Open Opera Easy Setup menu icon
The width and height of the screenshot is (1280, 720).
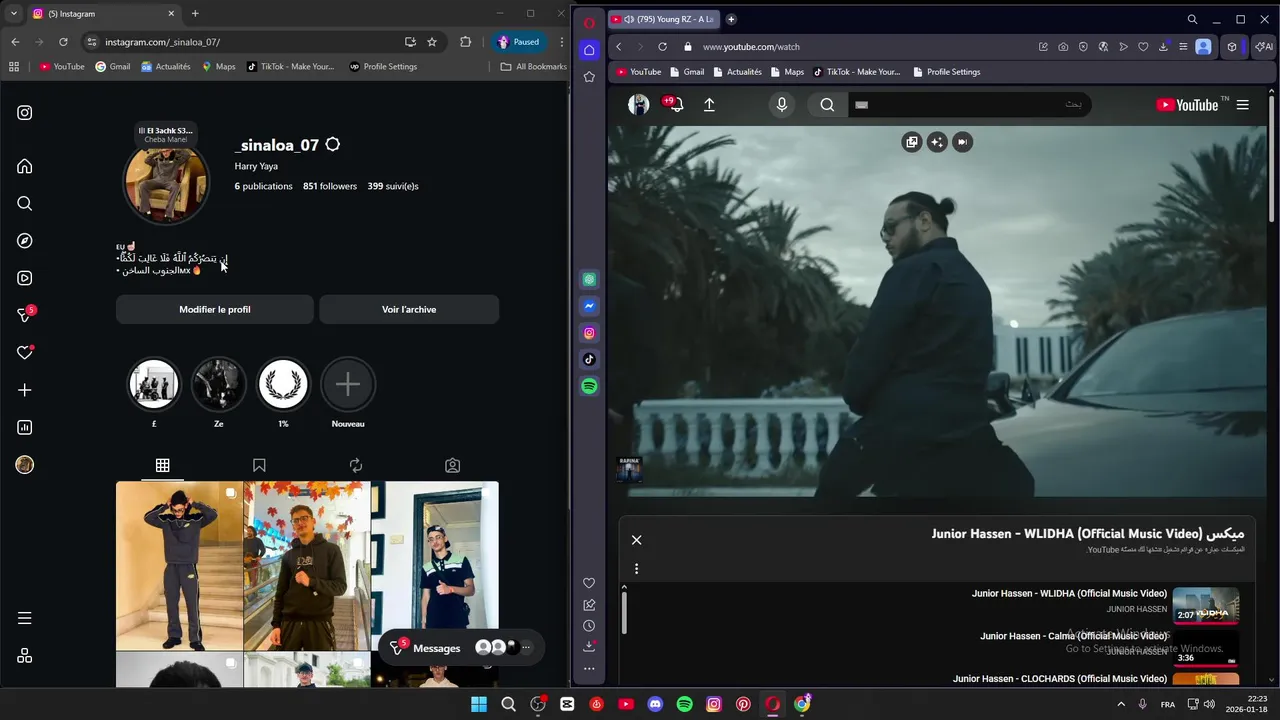click(x=1183, y=47)
